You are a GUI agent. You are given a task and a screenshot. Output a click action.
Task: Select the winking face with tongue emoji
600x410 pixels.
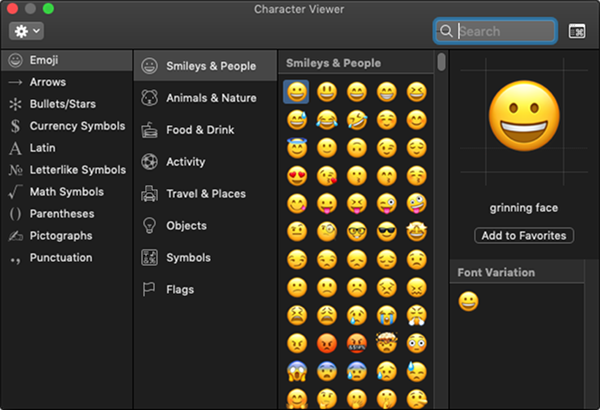(386, 203)
